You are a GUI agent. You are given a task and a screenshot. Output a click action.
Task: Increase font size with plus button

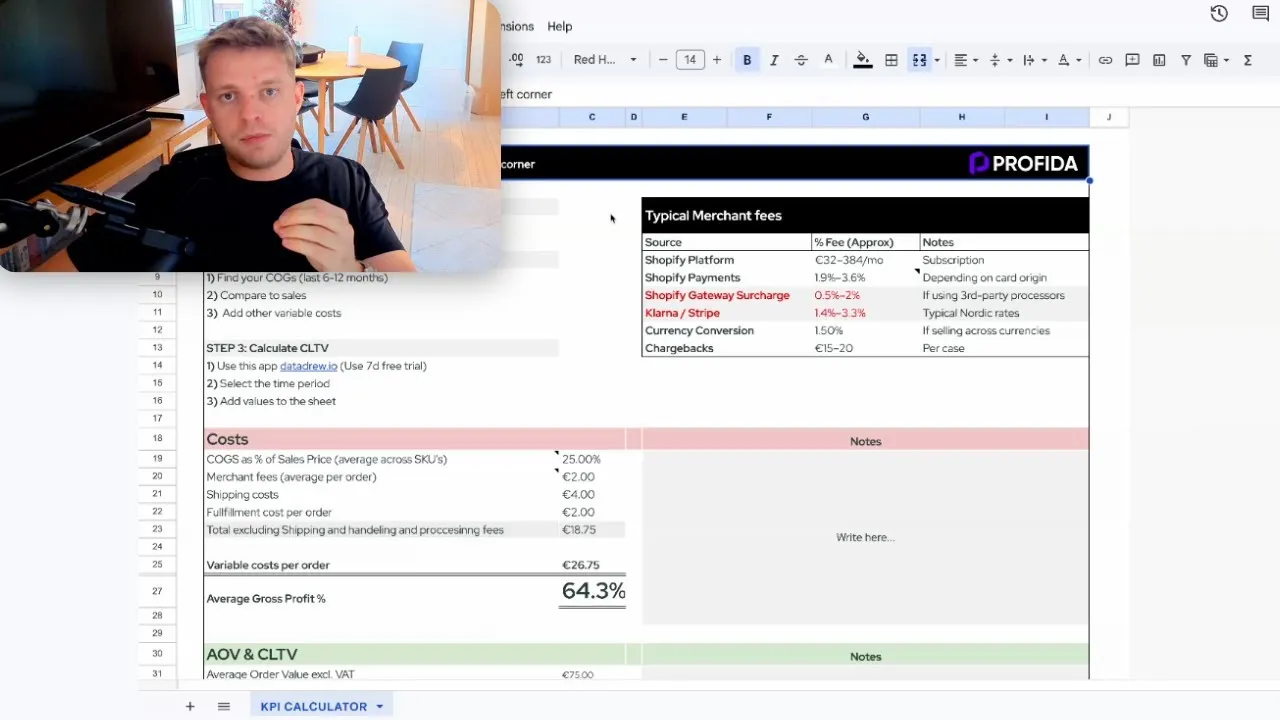(x=717, y=60)
